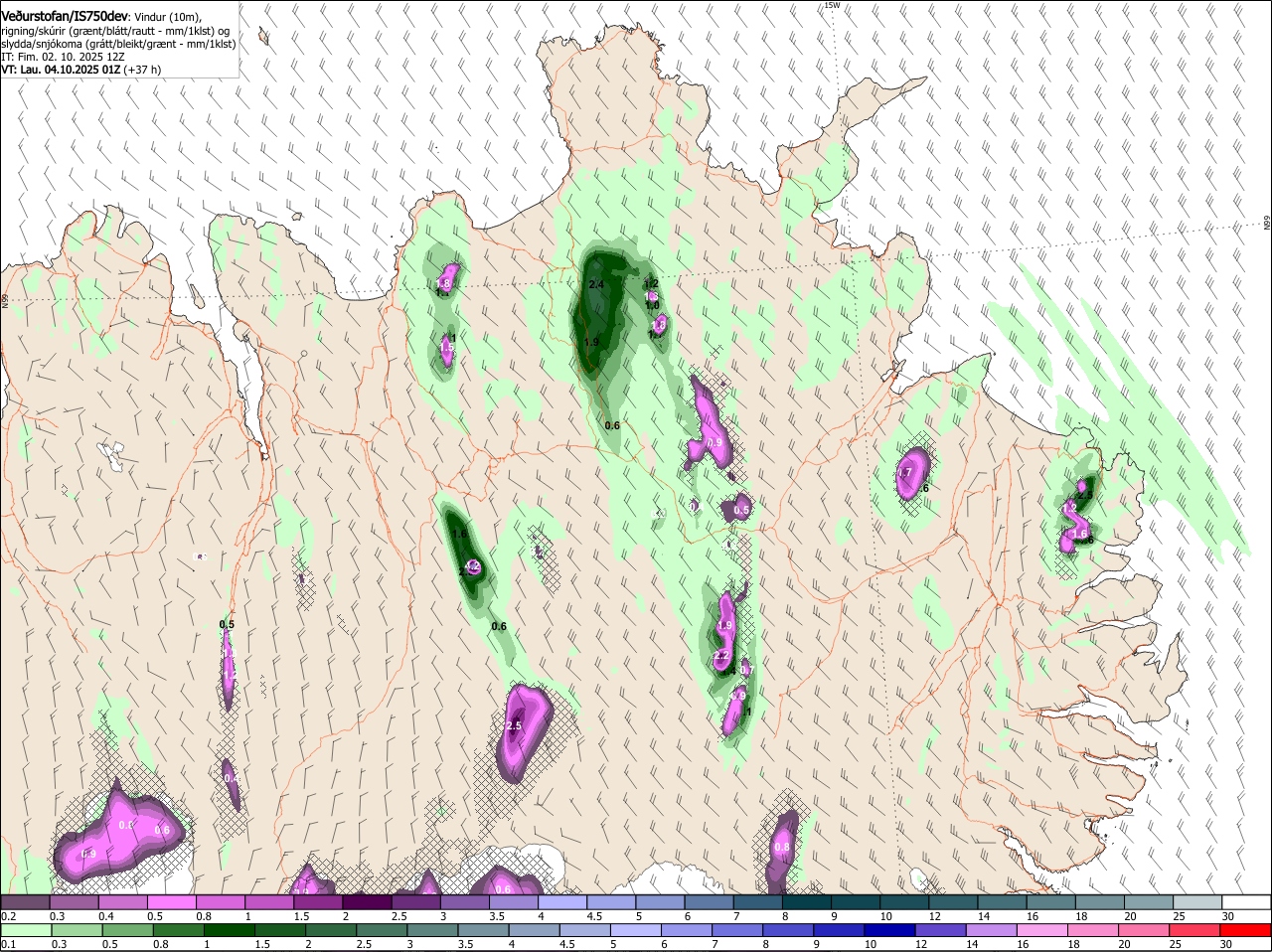Click the '15W' longitude label at the top edge
The width and height of the screenshot is (1272, 952).
click(832, 5)
